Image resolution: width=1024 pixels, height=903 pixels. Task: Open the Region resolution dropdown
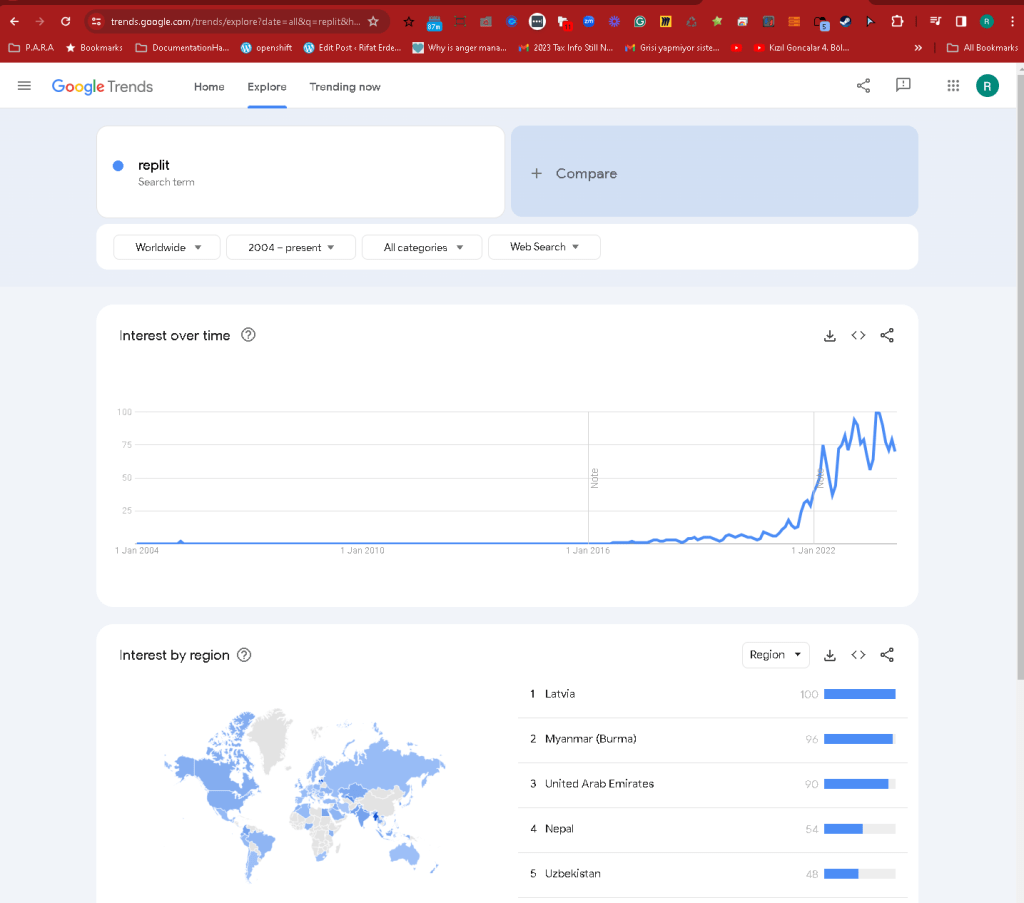[775, 655]
